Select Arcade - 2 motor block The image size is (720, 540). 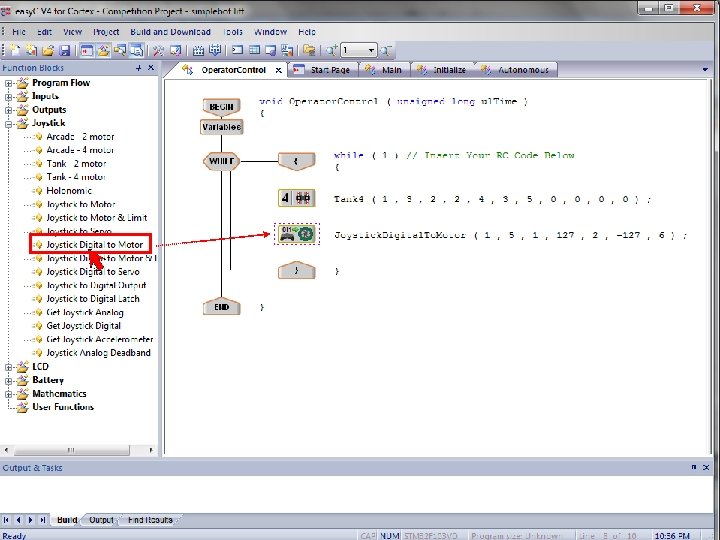pos(80,136)
